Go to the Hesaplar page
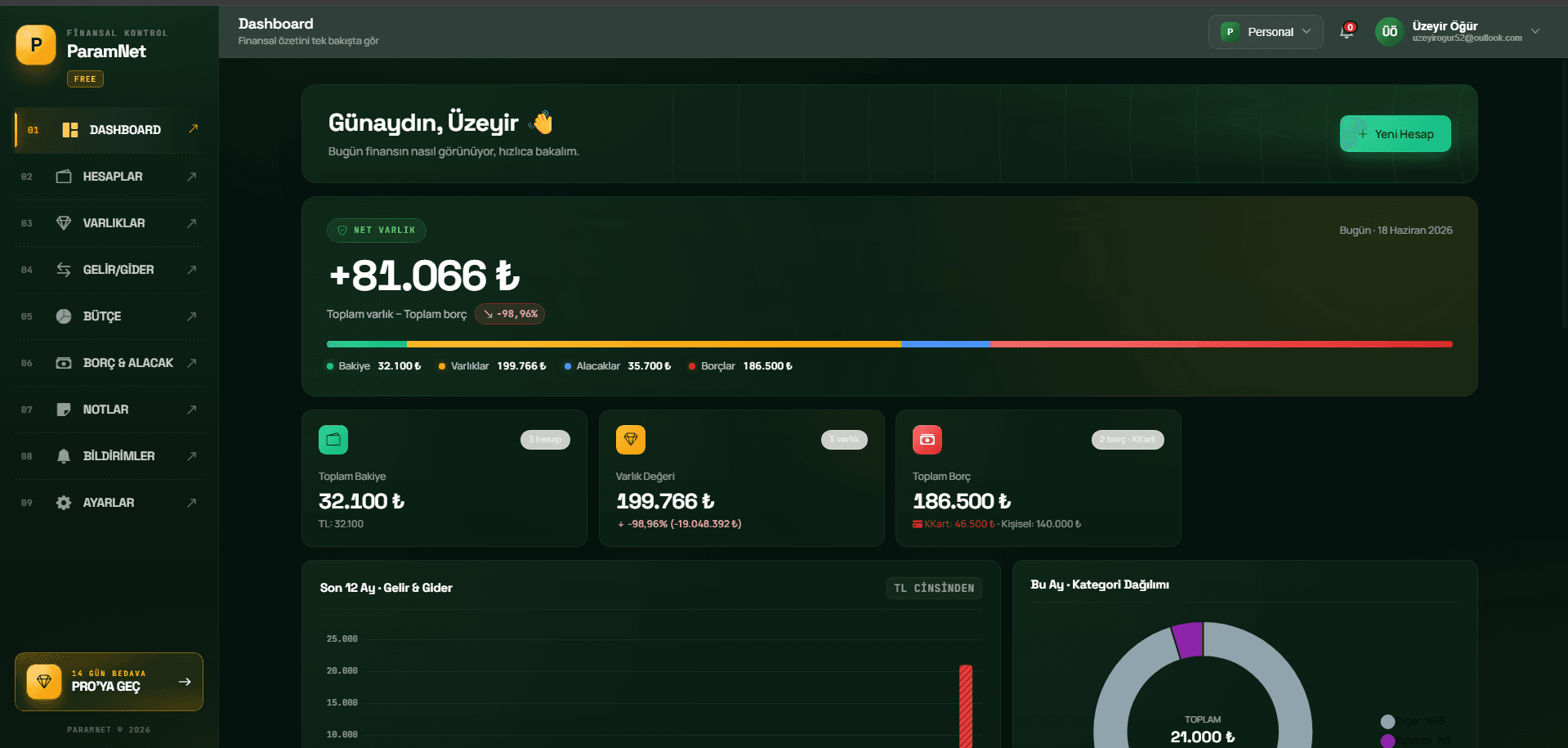This screenshot has width=1568, height=748. 109,177
